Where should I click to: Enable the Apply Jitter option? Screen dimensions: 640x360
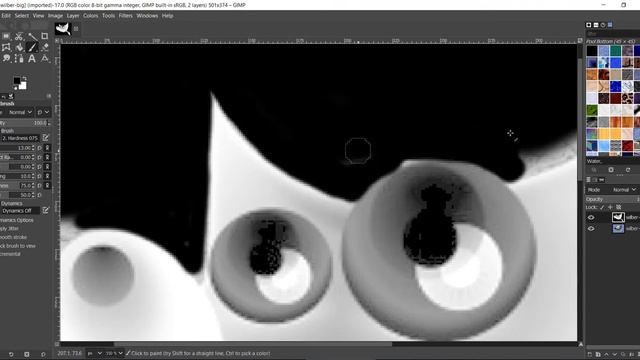9,229
